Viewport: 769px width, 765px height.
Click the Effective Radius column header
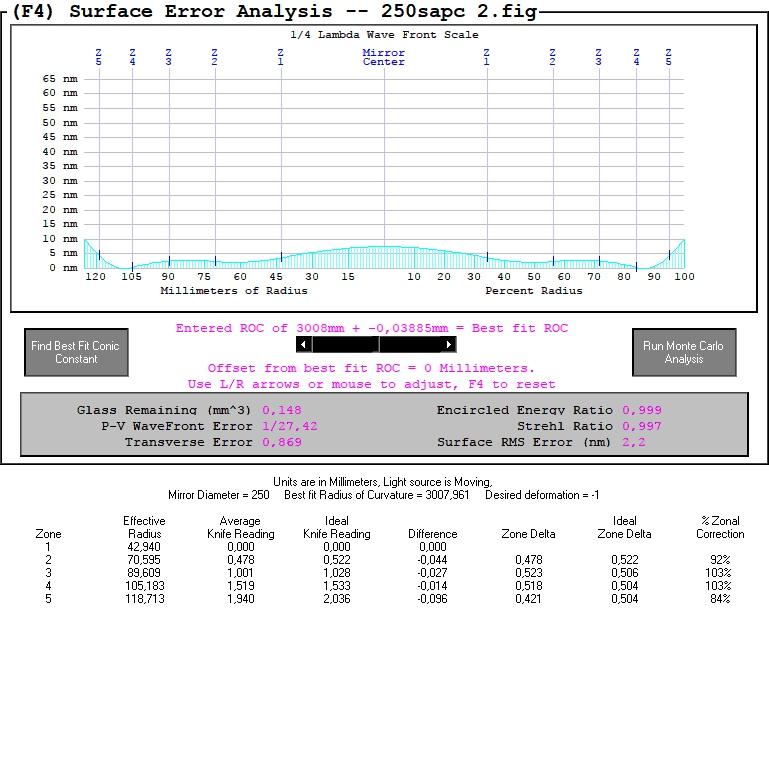pyautogui.click(x=144, y=527)
